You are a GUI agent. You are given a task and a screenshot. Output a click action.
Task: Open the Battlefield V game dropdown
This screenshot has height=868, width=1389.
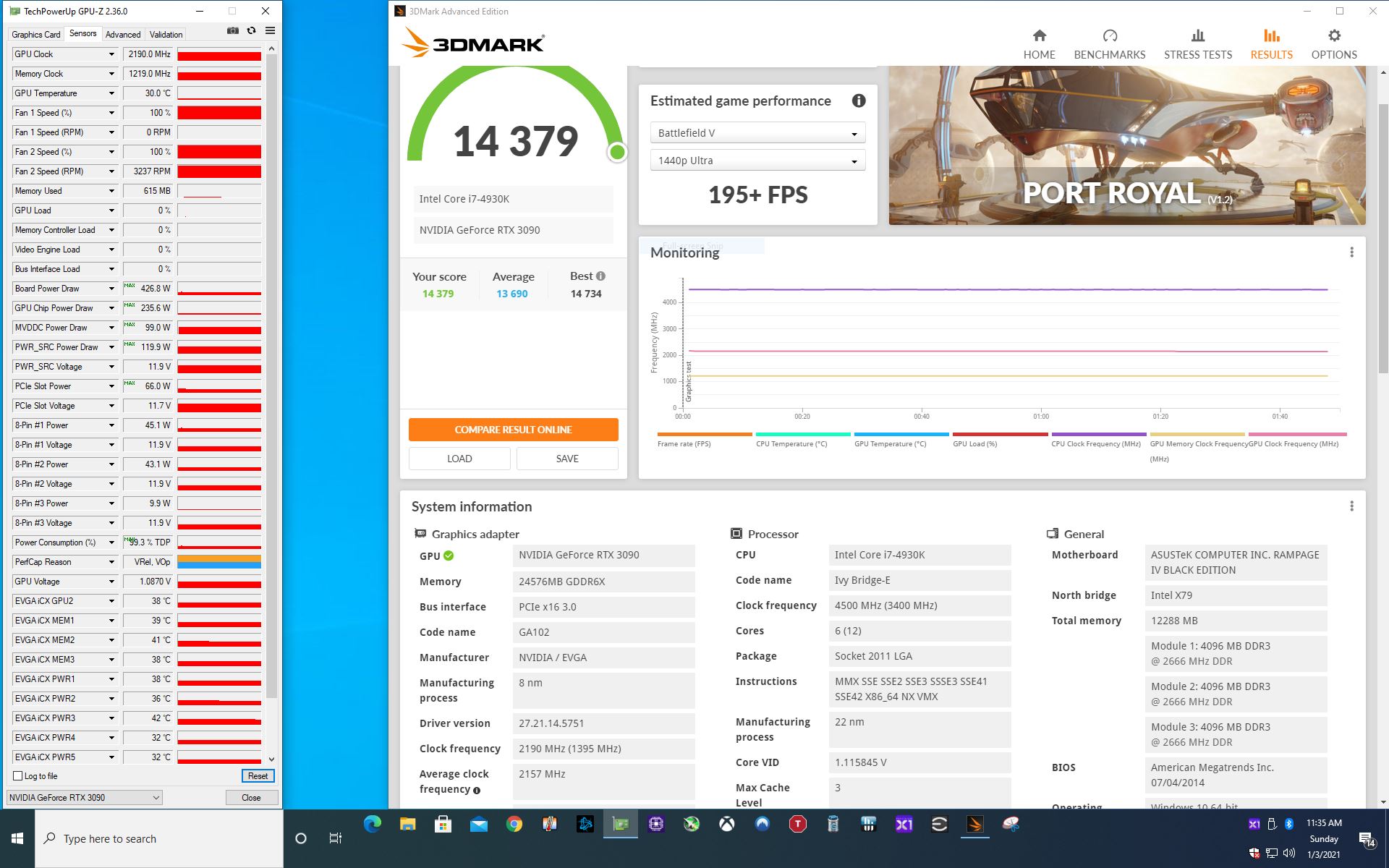[757, 133]
